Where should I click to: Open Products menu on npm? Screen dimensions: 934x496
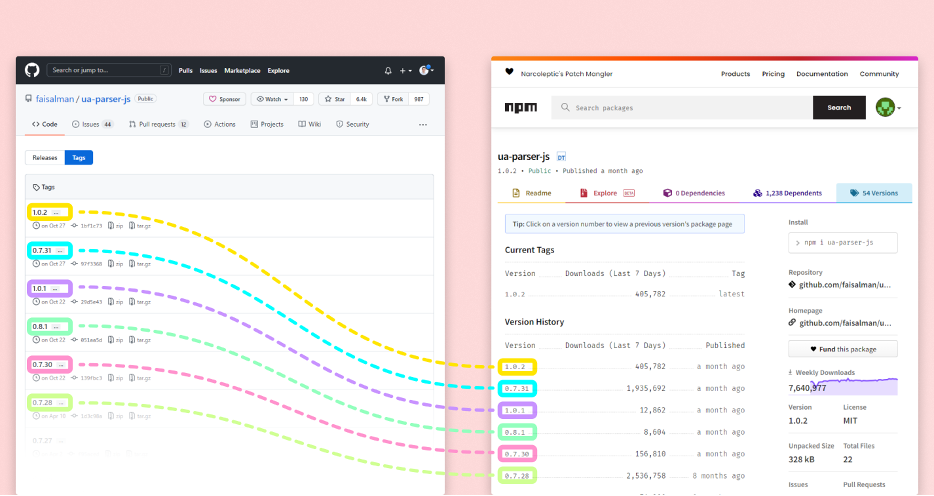[736, 74]
